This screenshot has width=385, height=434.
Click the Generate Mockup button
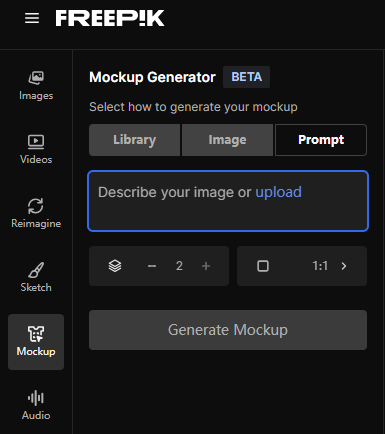(228, 330)
